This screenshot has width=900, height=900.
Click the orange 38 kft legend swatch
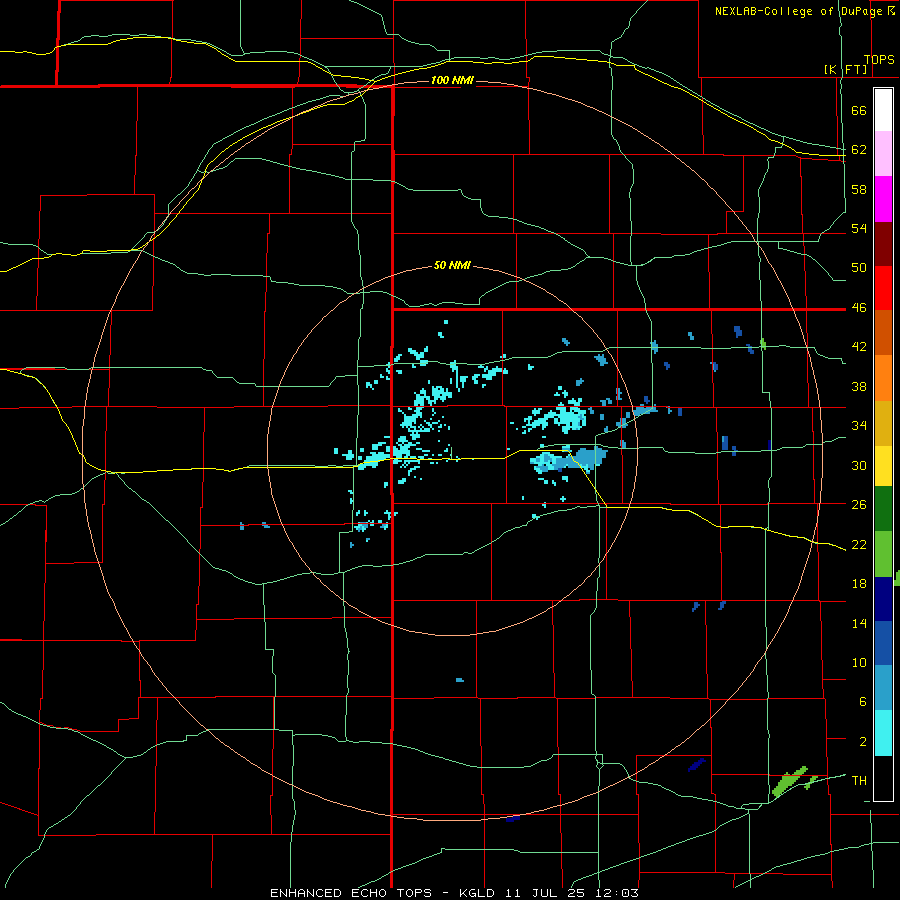pos(883,378)
